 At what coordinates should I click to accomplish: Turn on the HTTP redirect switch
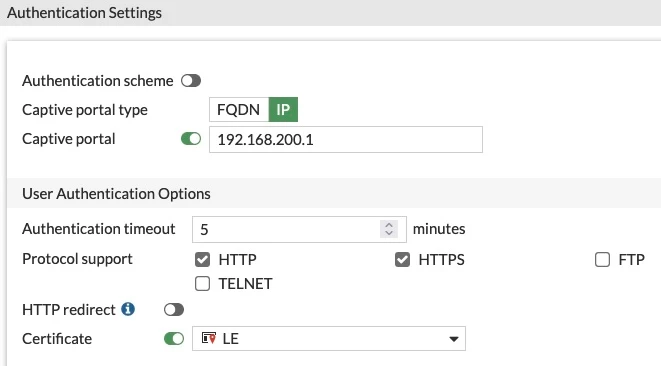[x=174, y=309]
